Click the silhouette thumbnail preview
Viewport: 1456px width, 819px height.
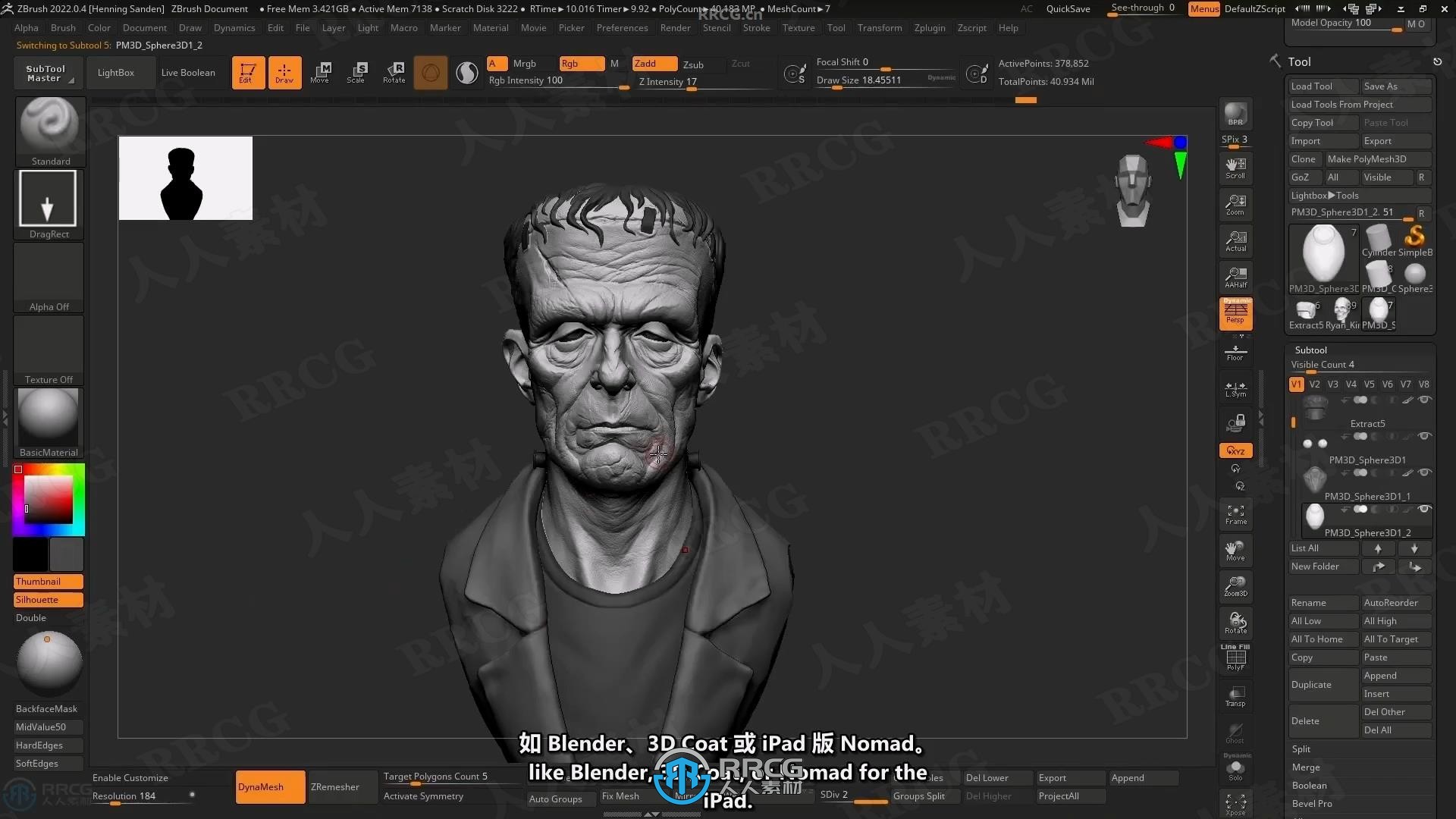tap(185, 178)
